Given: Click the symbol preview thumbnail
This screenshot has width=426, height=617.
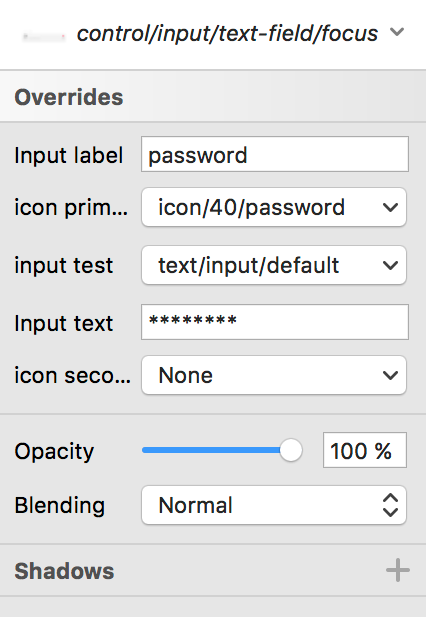Looking at the screenshot, I should tap(44, 37).
